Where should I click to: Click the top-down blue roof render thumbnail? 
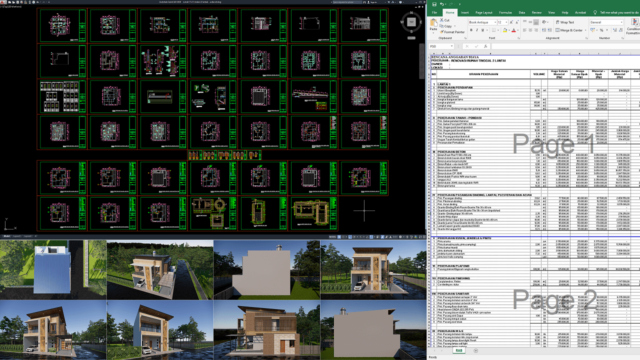coord(53,270)
